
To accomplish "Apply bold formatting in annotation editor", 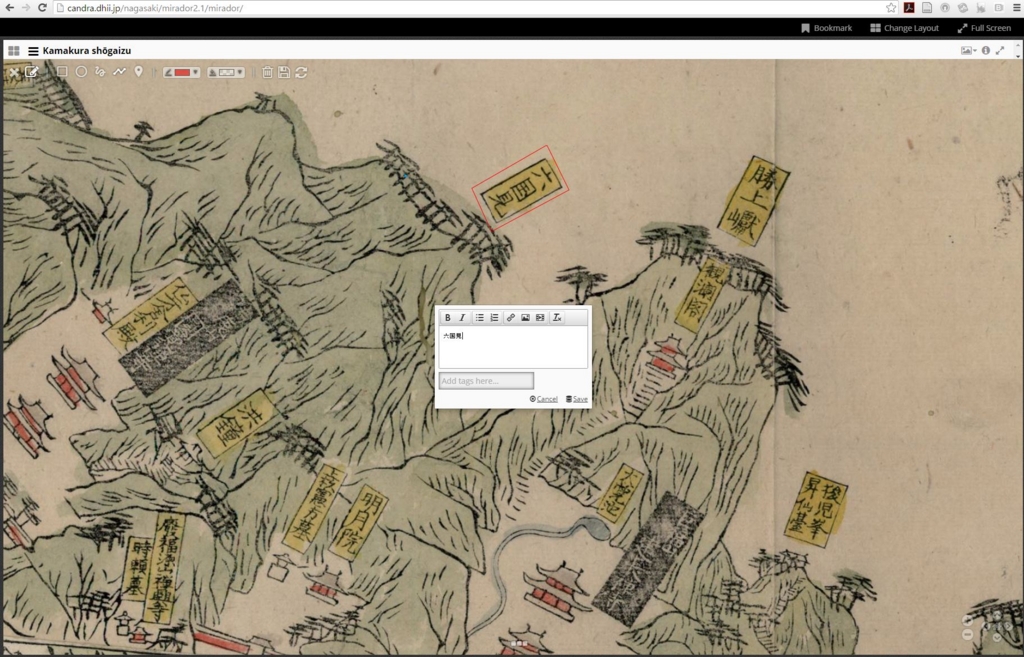I will (447, 317).
